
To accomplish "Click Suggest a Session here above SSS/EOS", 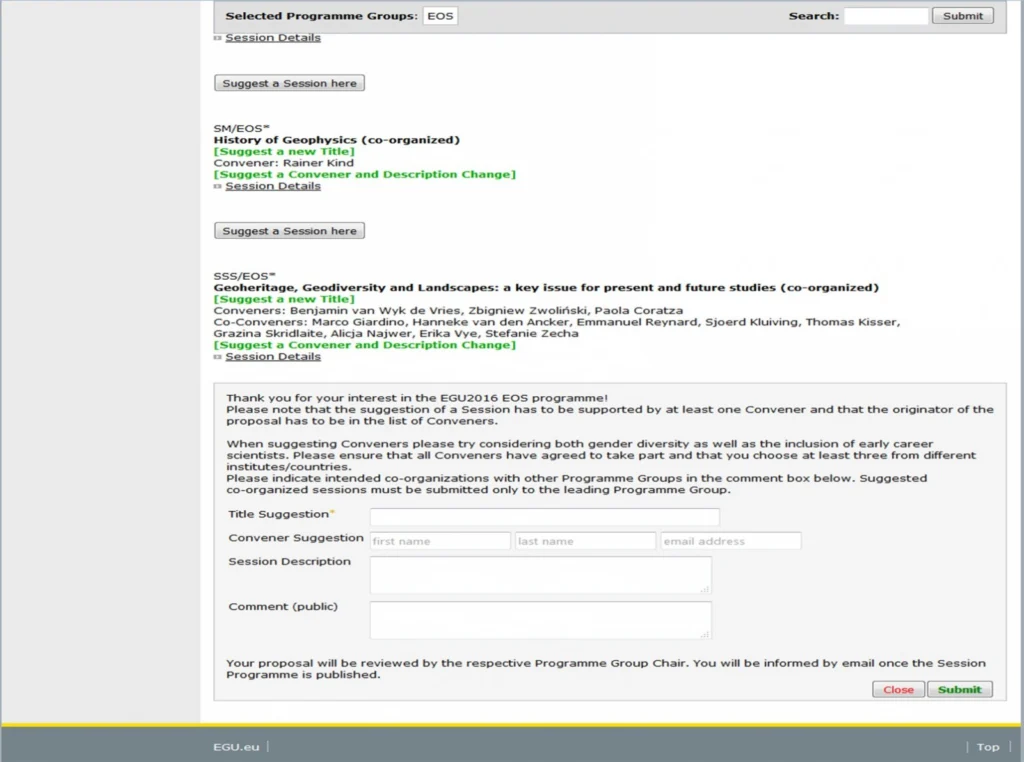I will [x=289, y=230].
